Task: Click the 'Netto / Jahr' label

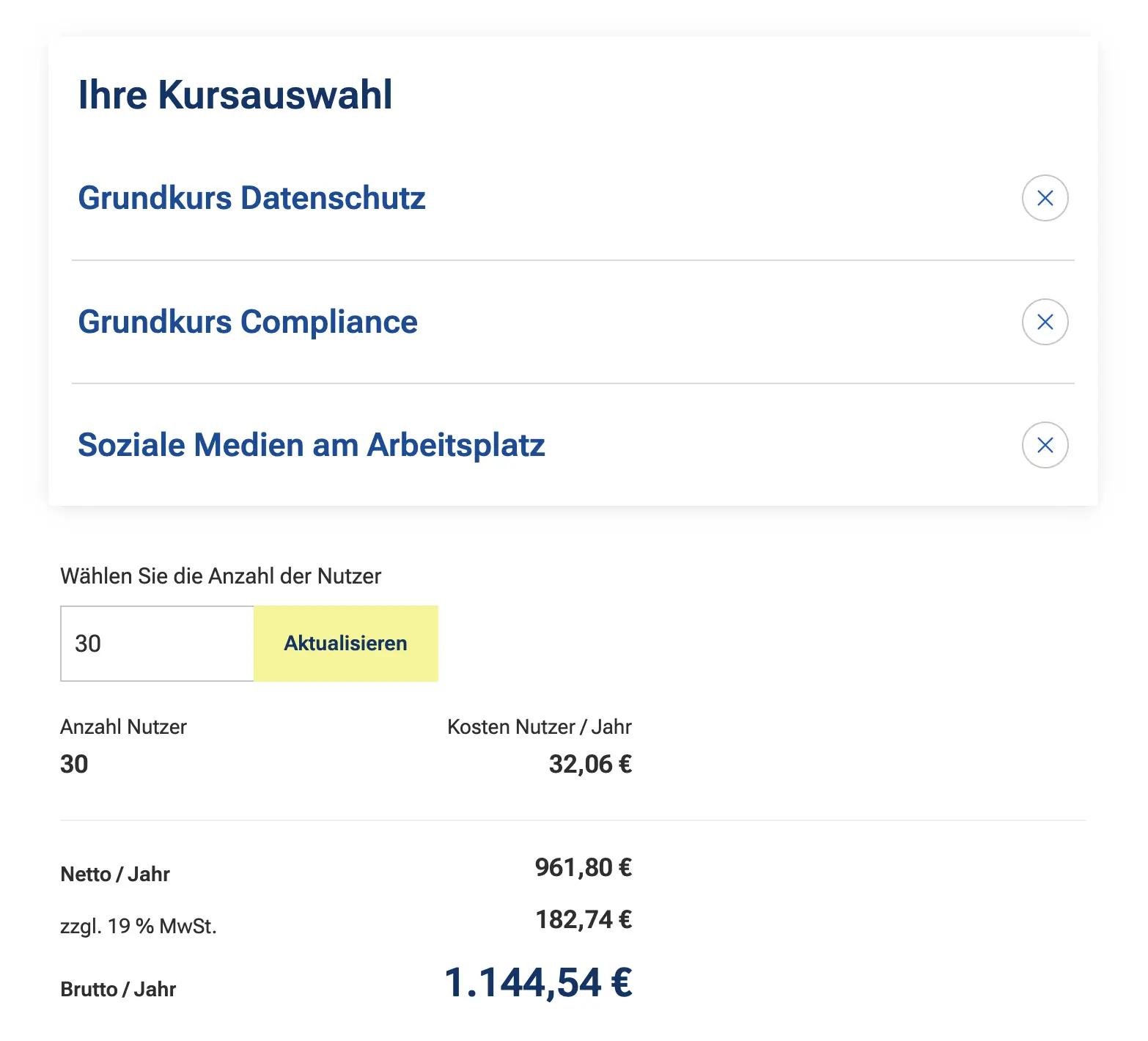Action: tap(115, 874)
